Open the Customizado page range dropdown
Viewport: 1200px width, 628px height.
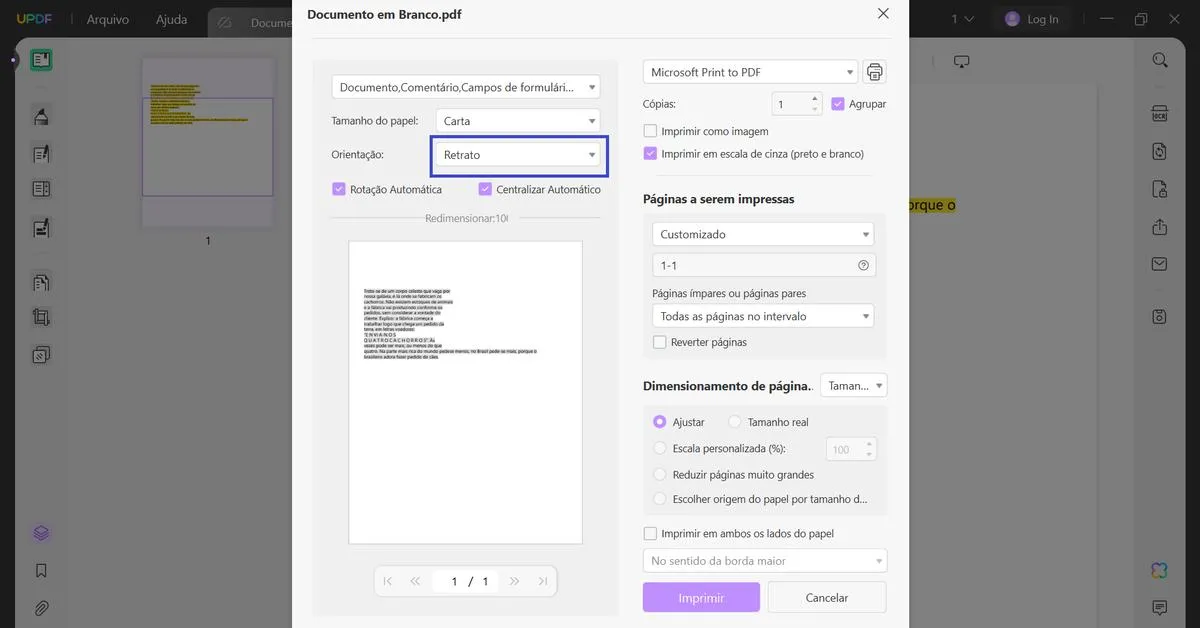[x=762, y=234]
